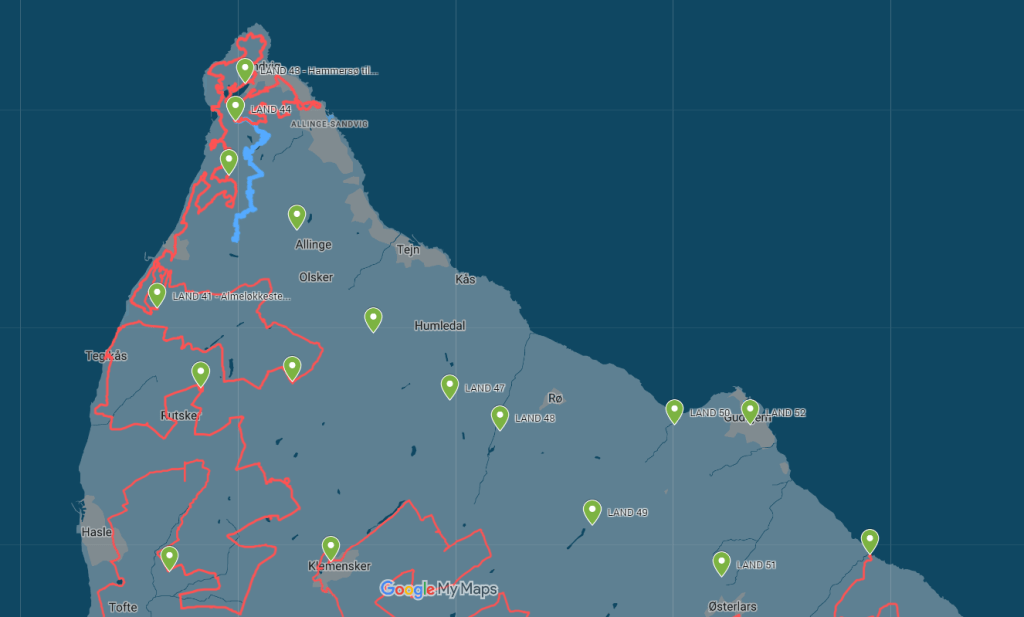Select the coastal pin east of LAND 51
1024x617 pixels.
[x=870, y=541]
